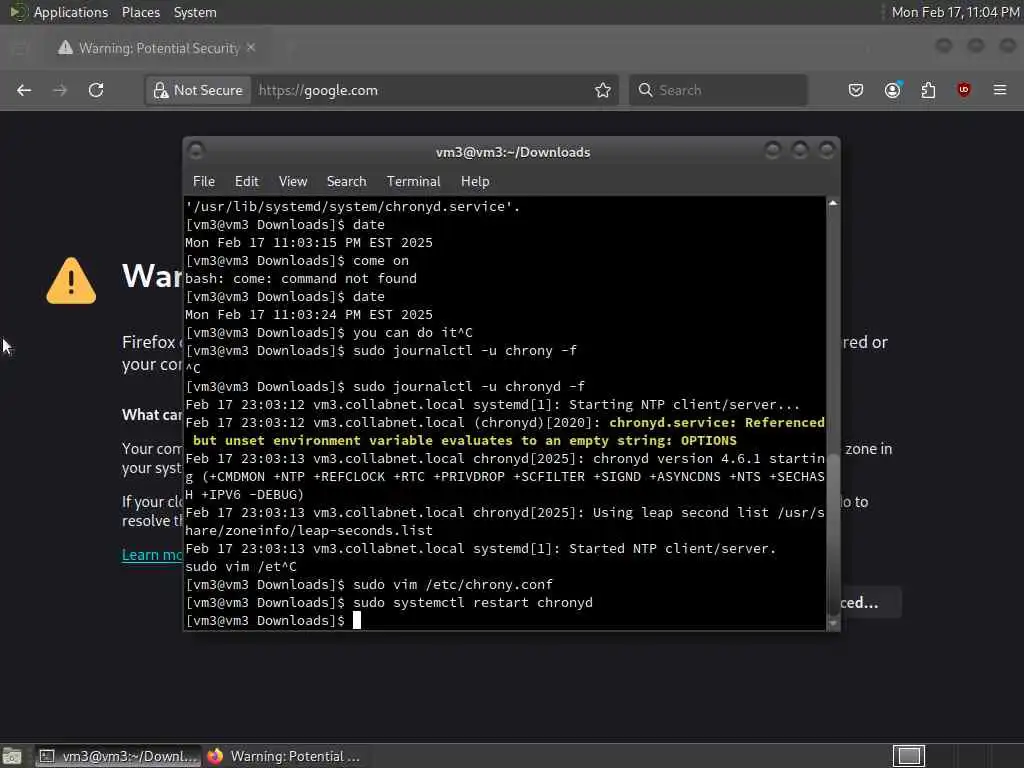Click the Not Secure lock indicator
Screen dimensions: 1024x768
pyautogui.click(x=198, y=90)
